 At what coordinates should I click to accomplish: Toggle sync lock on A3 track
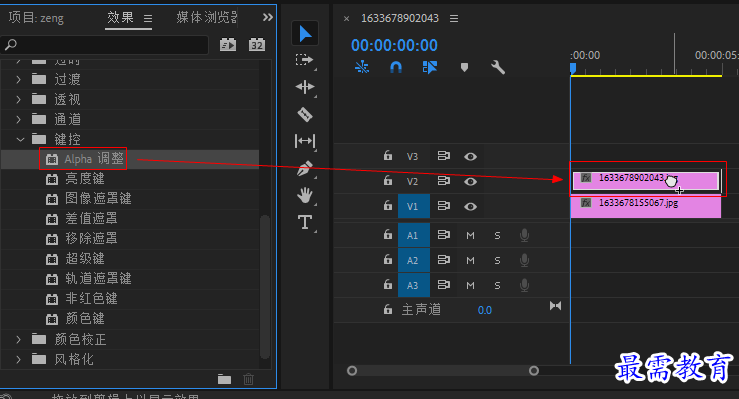[x=443, y=285]
